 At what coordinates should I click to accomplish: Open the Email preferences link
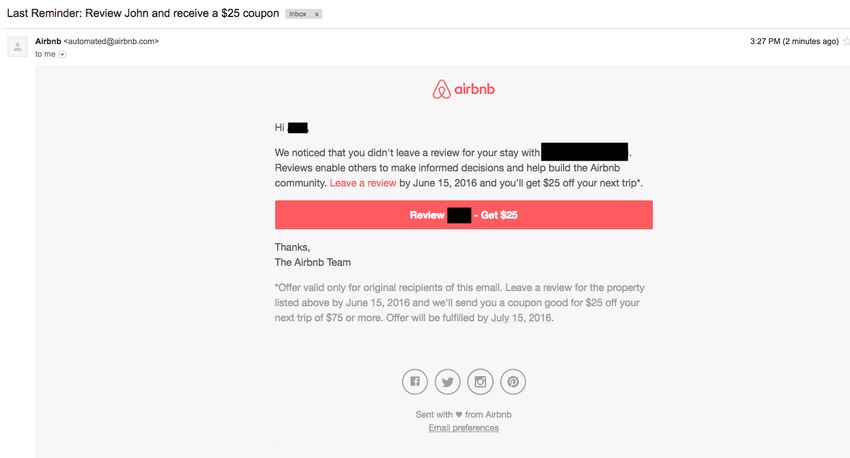point(463,428)
